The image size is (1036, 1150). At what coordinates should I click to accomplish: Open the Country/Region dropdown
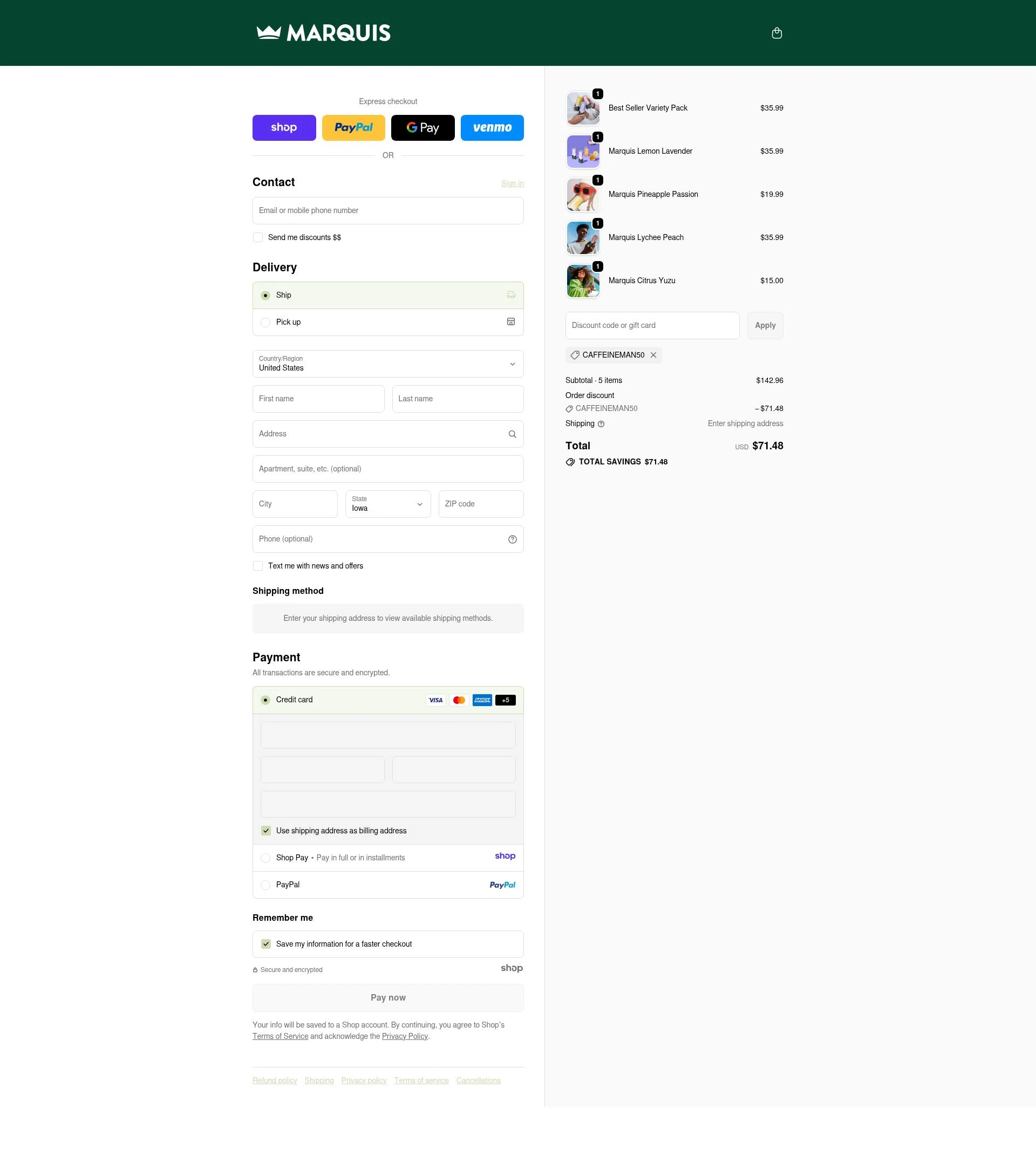pos(387,364)
